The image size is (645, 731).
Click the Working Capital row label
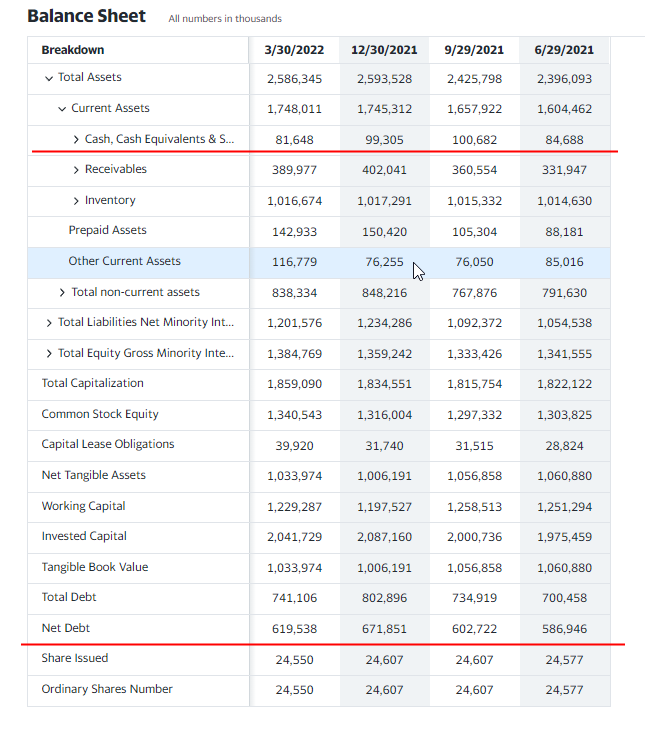[x=83, y=506]
